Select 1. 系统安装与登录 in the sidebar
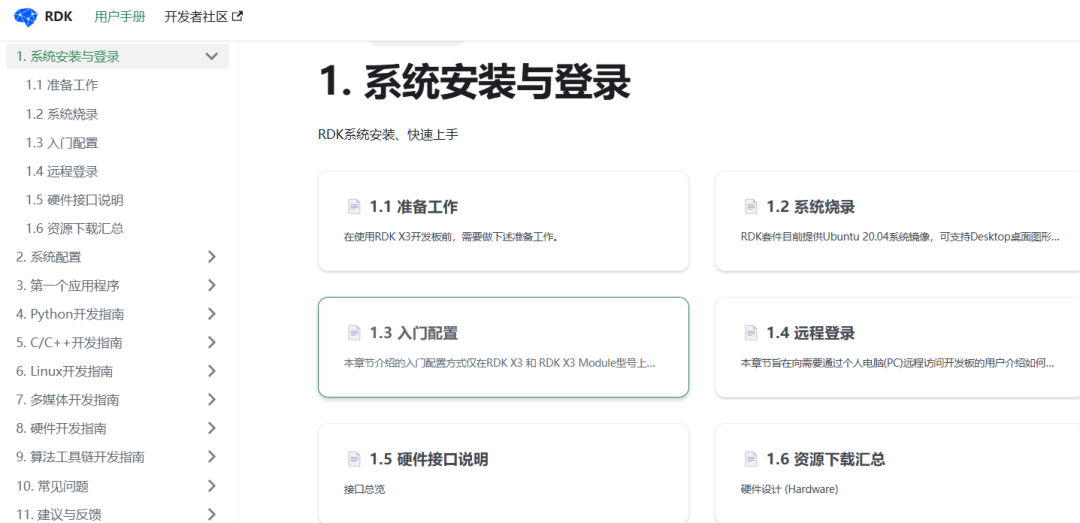 coord(68,57)
